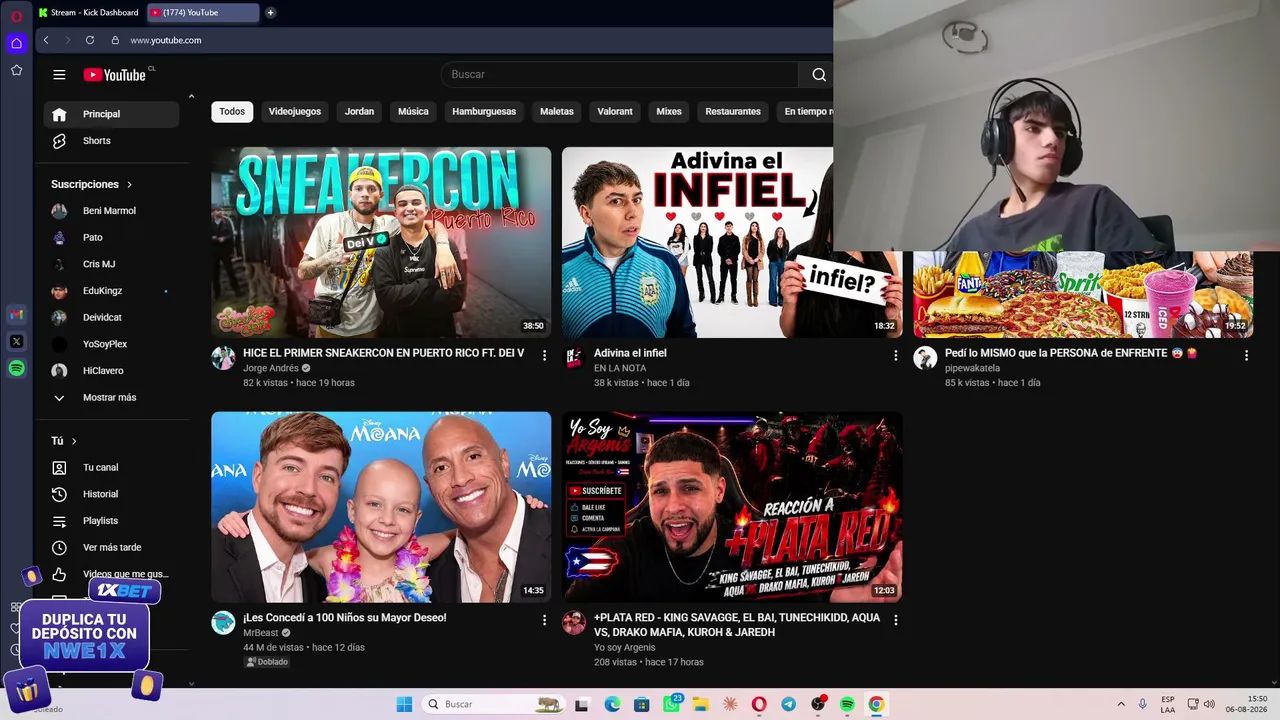Open X (Twitter) from Opera sidebar
This screenshot has width=1280, height=720.
(x=16, y=342)
